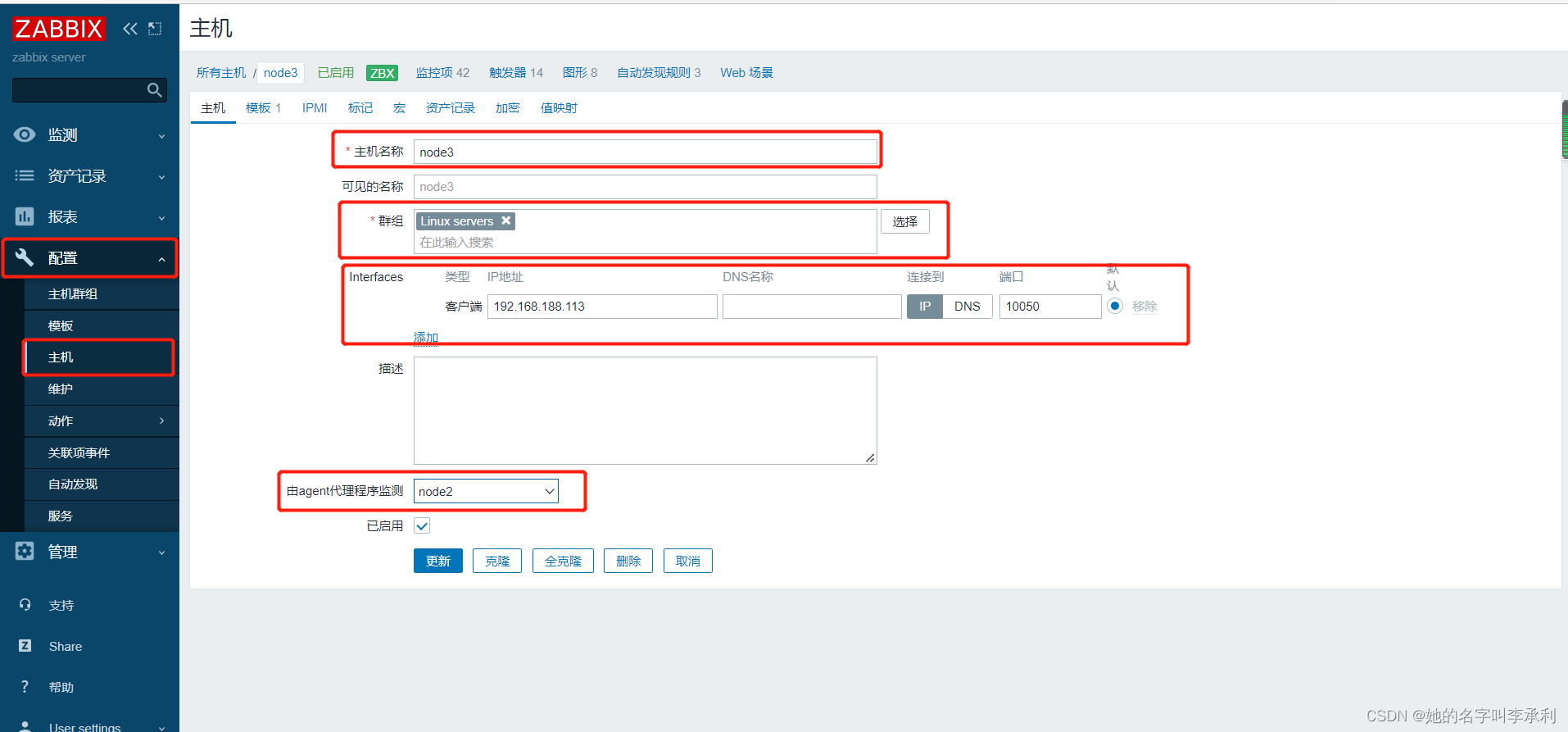Switch to the 宏 tab
1568x732 pixels.
(x=399, y=108)
